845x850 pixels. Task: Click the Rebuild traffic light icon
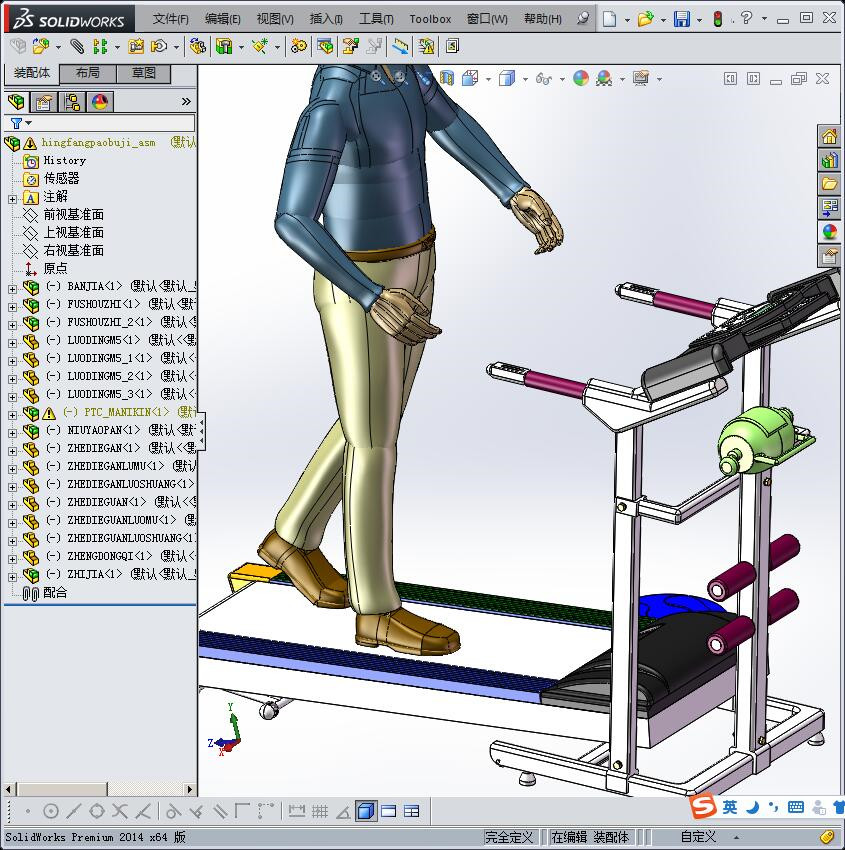[718, 19]
